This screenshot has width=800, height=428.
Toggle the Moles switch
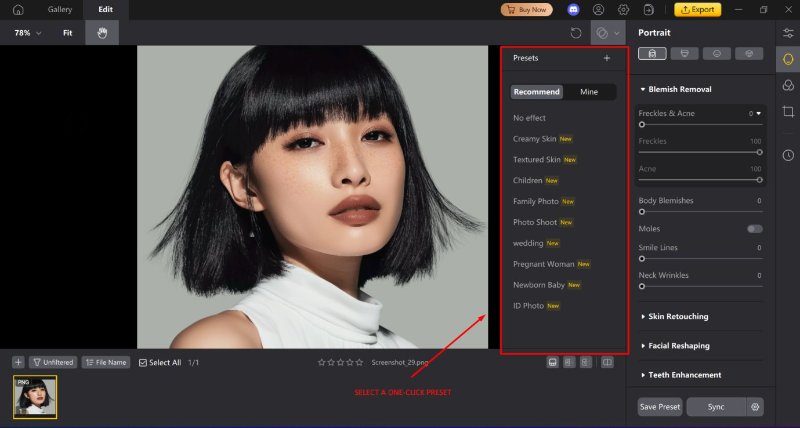click(755, 229)
